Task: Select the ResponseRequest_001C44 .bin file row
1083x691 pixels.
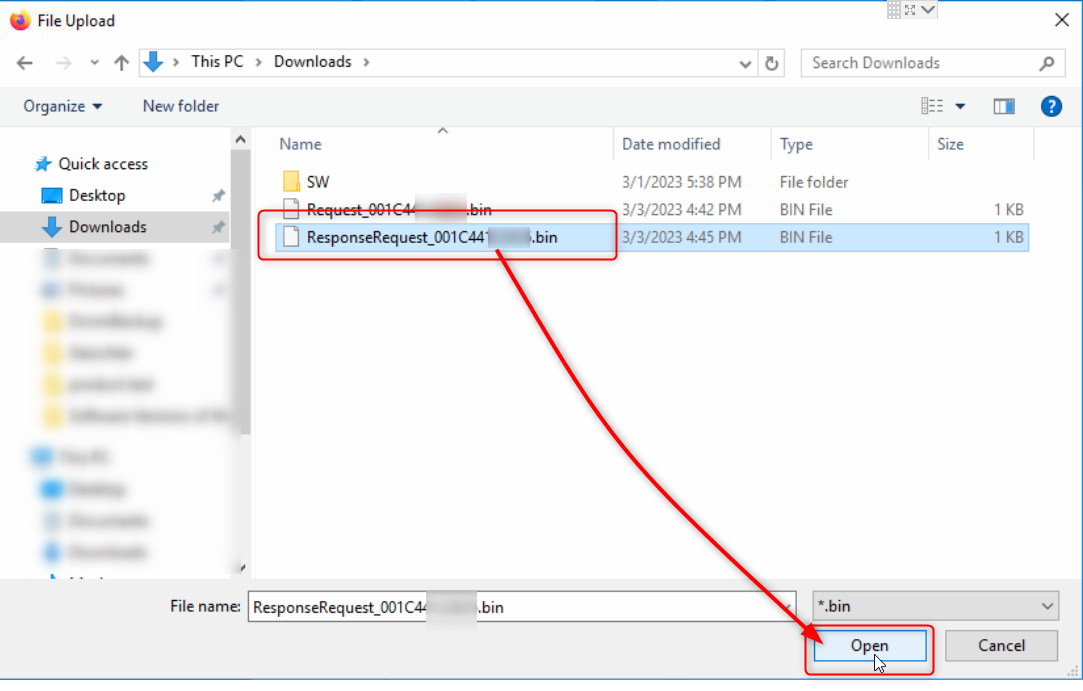Action: 651,238
